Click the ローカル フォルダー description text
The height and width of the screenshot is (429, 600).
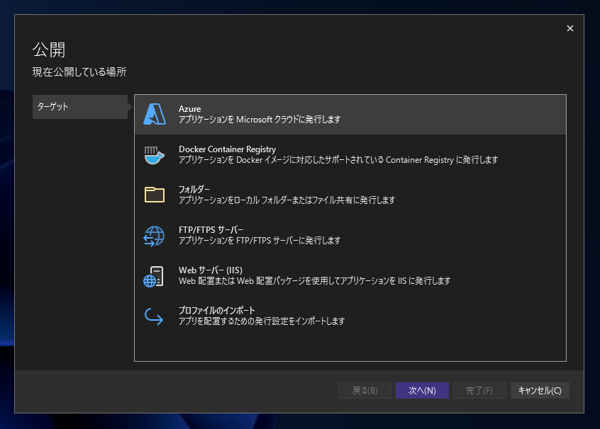coord(287,200)
